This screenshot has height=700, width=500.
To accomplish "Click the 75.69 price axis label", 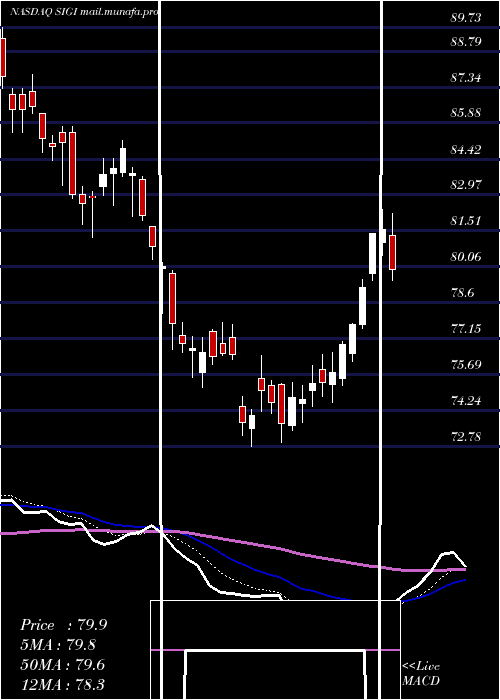I will coord(466,365).
